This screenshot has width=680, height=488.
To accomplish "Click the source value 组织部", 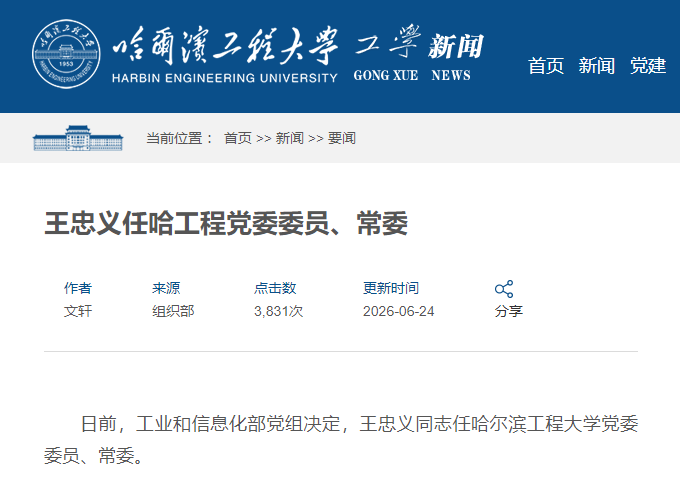I will point(173,311).
